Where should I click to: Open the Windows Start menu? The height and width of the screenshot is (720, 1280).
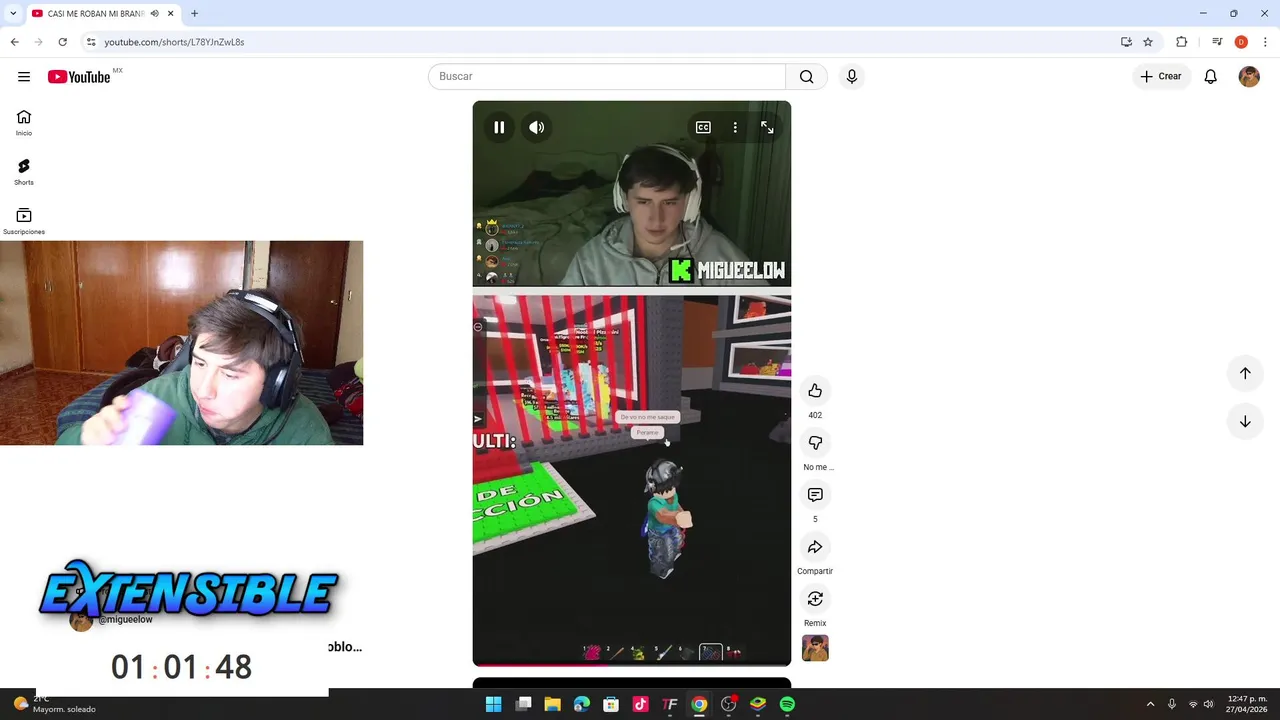[493, 704]
